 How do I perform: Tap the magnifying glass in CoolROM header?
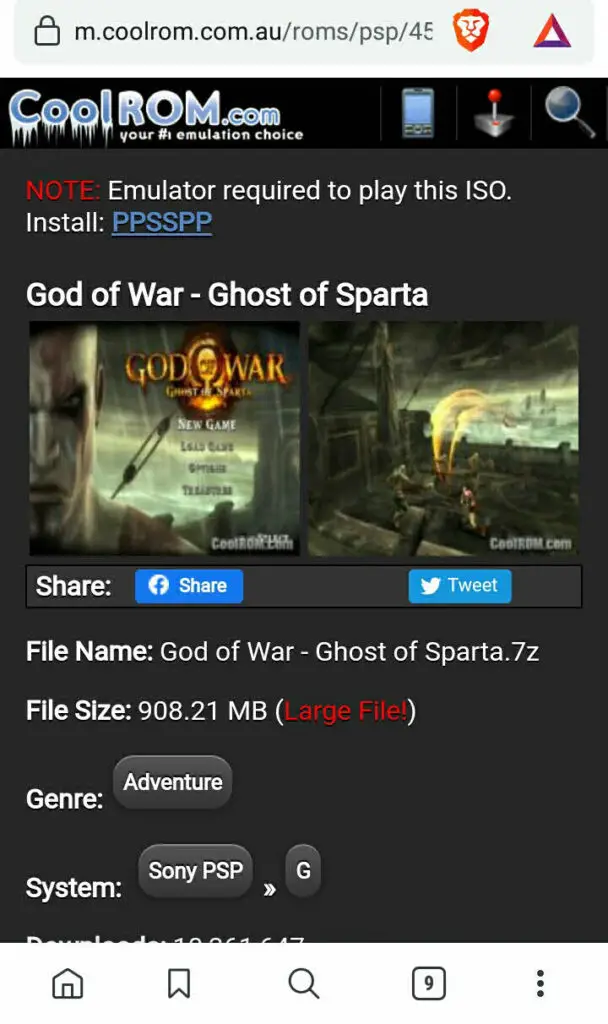569,113
